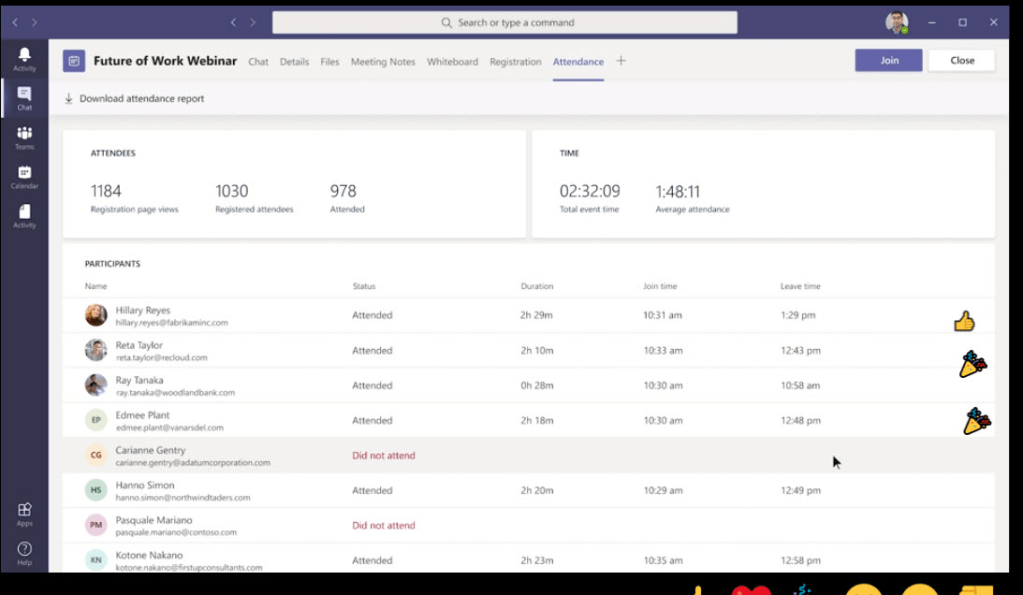
Task: Open the user profile avatar
Action: coord(897,22)
